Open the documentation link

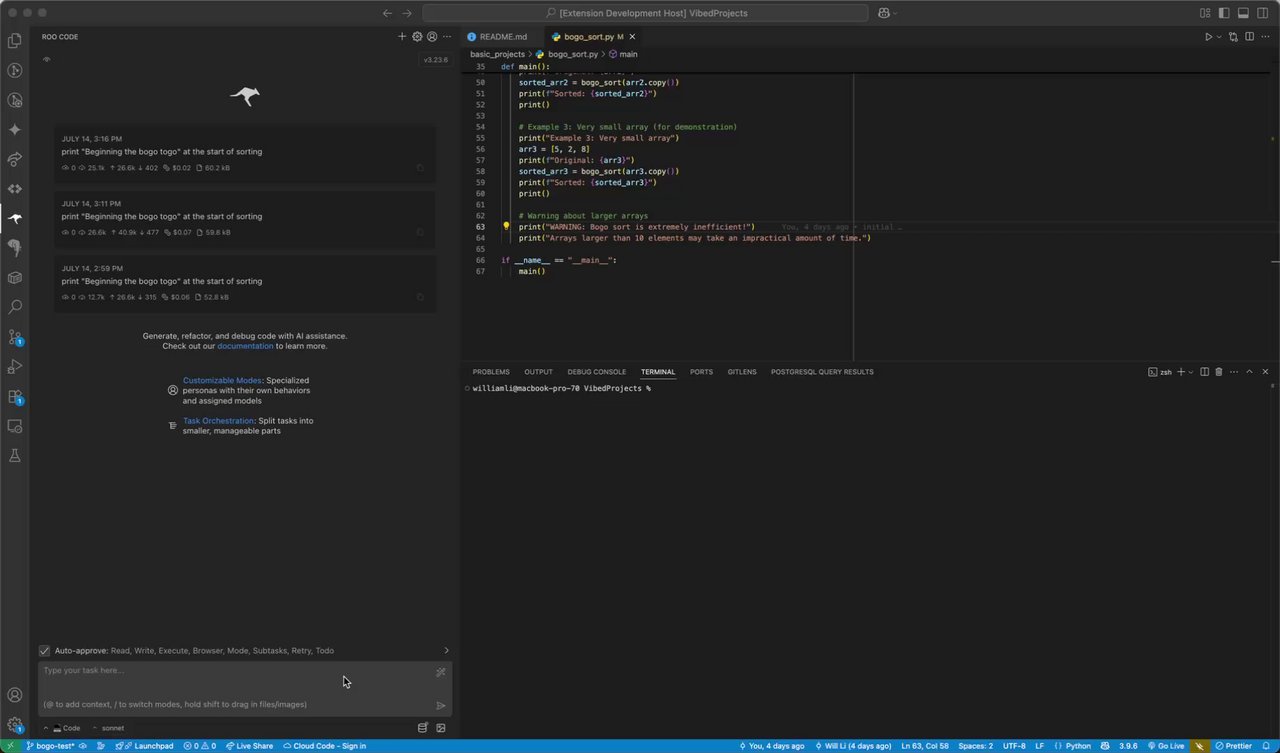245,346
